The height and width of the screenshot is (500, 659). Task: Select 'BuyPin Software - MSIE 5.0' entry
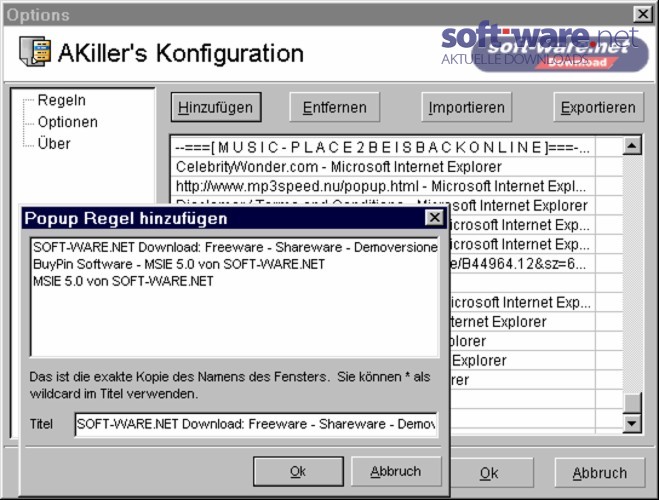point(179,264)
